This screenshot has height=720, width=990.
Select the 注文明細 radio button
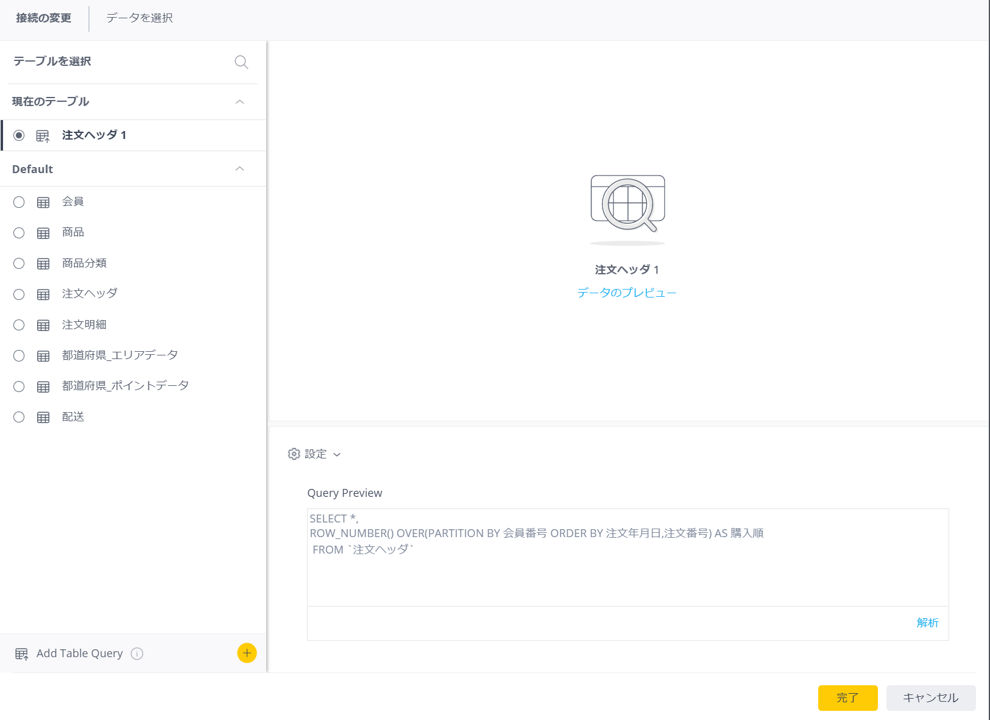(x=19, y=325)
